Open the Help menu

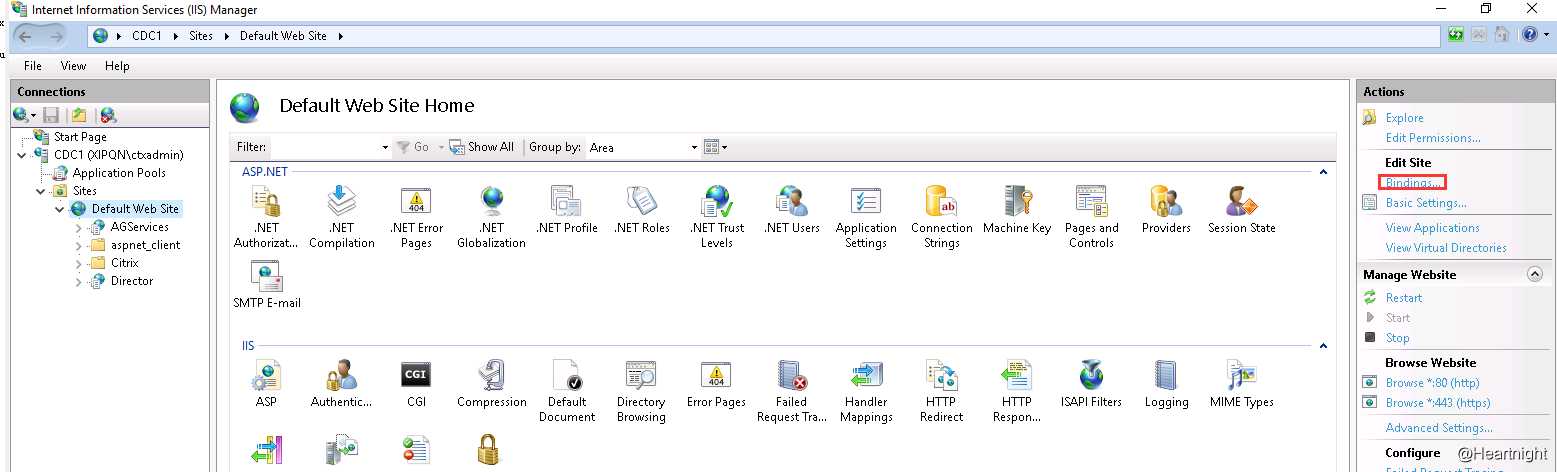pyautogui.click(x=117, y=66)
